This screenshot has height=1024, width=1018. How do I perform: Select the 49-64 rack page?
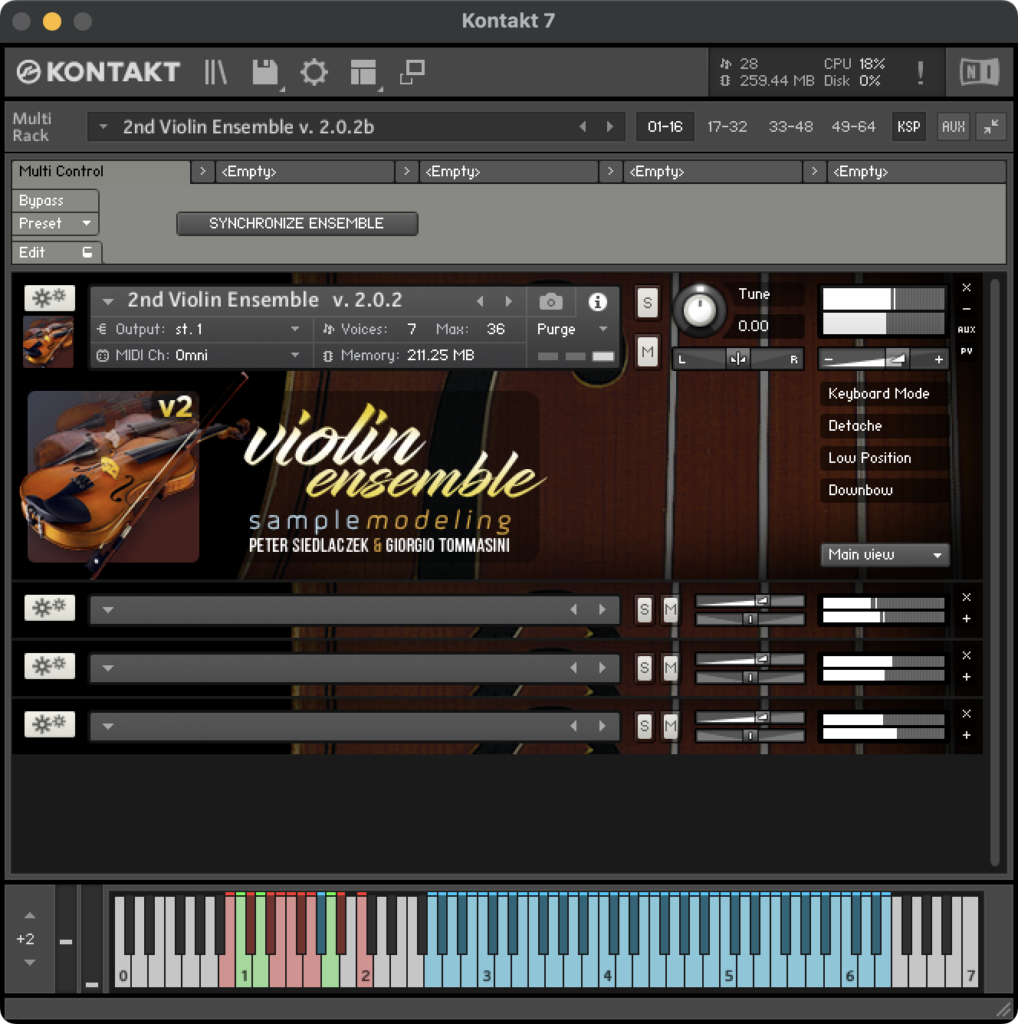[853, 126]
